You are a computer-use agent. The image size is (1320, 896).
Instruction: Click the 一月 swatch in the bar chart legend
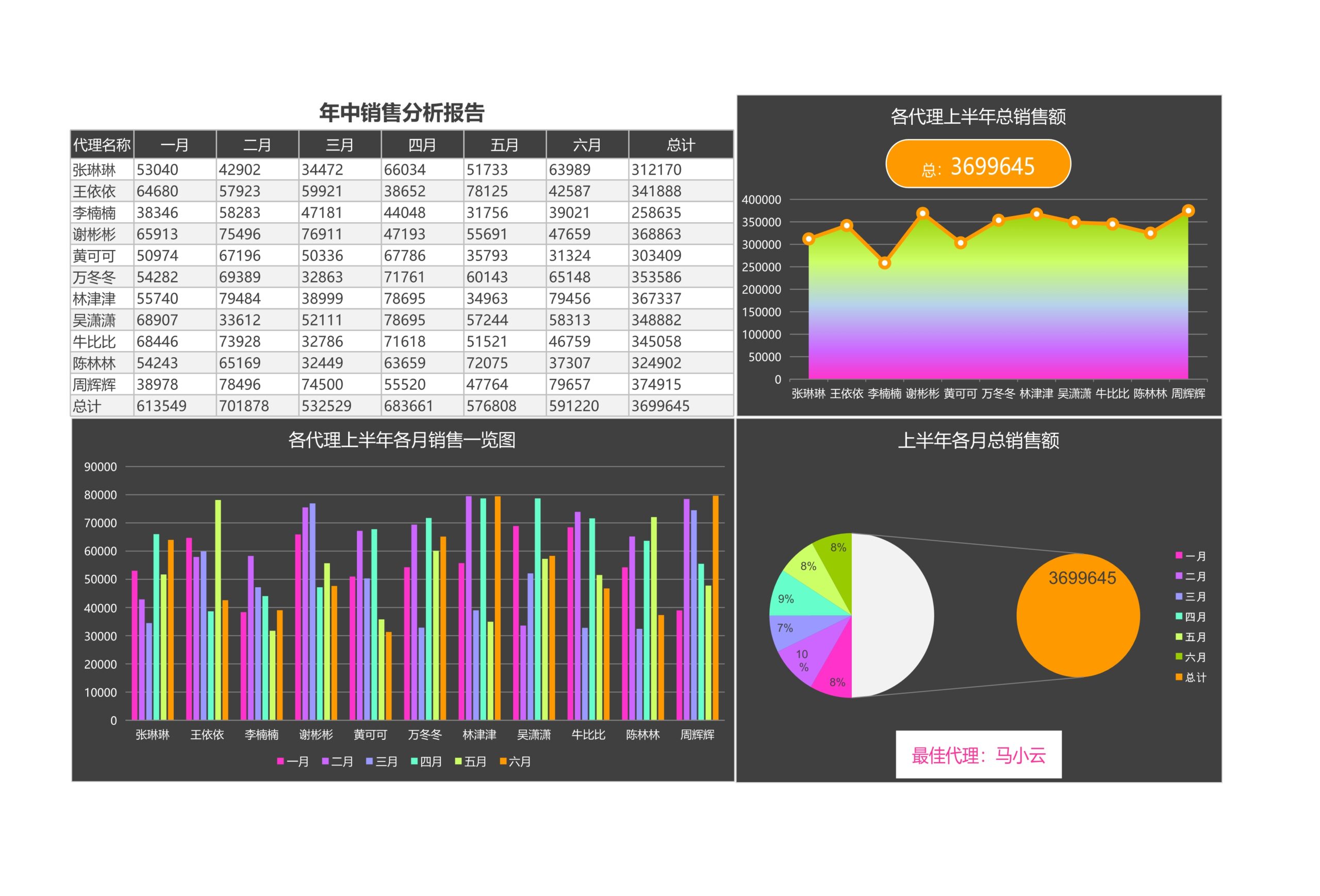coord(280,761)
